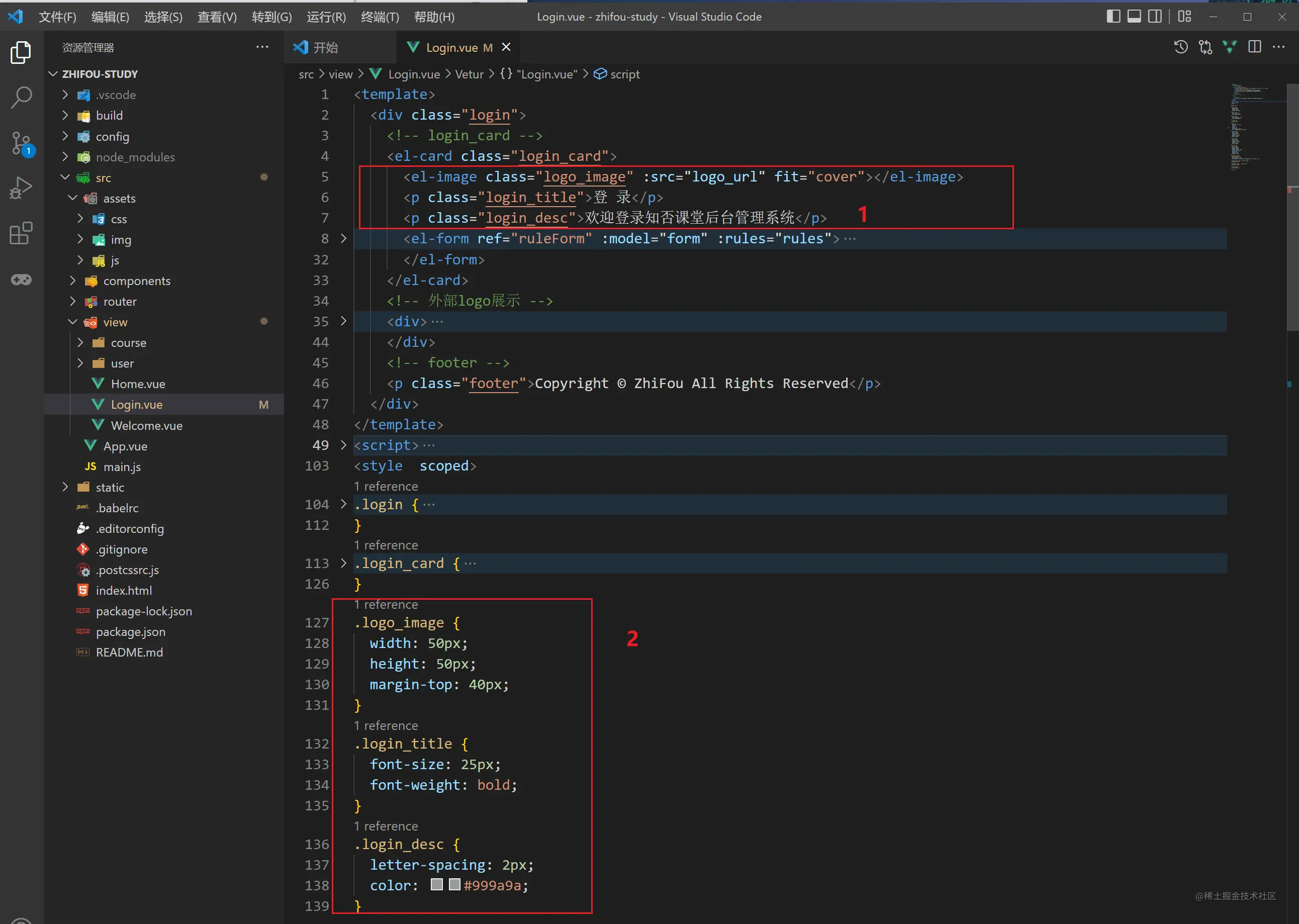Open the Extensions view icon
The image size is (1299, 924).
pyautogui.click(x=21, y=233)
